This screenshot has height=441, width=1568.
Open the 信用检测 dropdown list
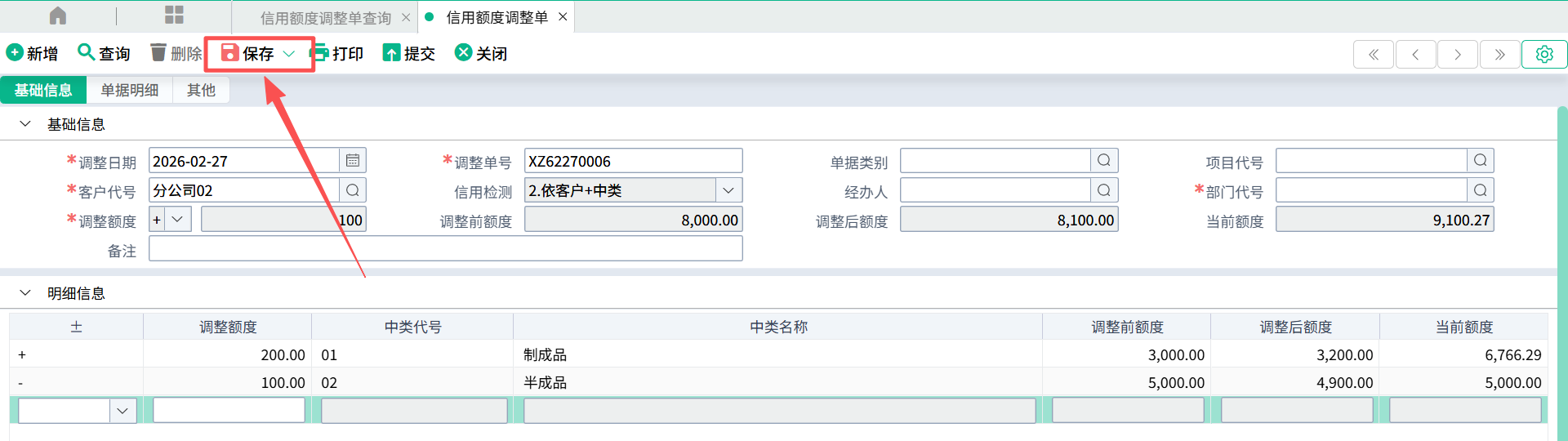(728, 190)
